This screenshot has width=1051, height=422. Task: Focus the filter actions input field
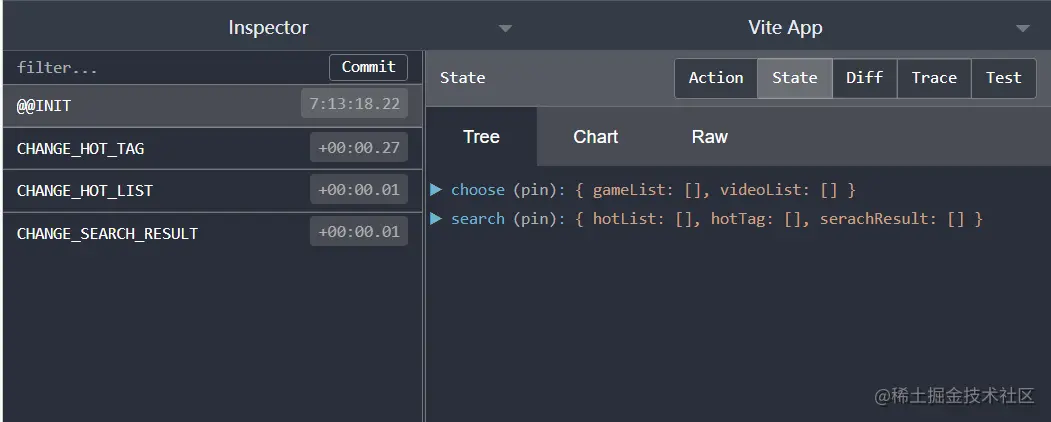tap(165, 68)
